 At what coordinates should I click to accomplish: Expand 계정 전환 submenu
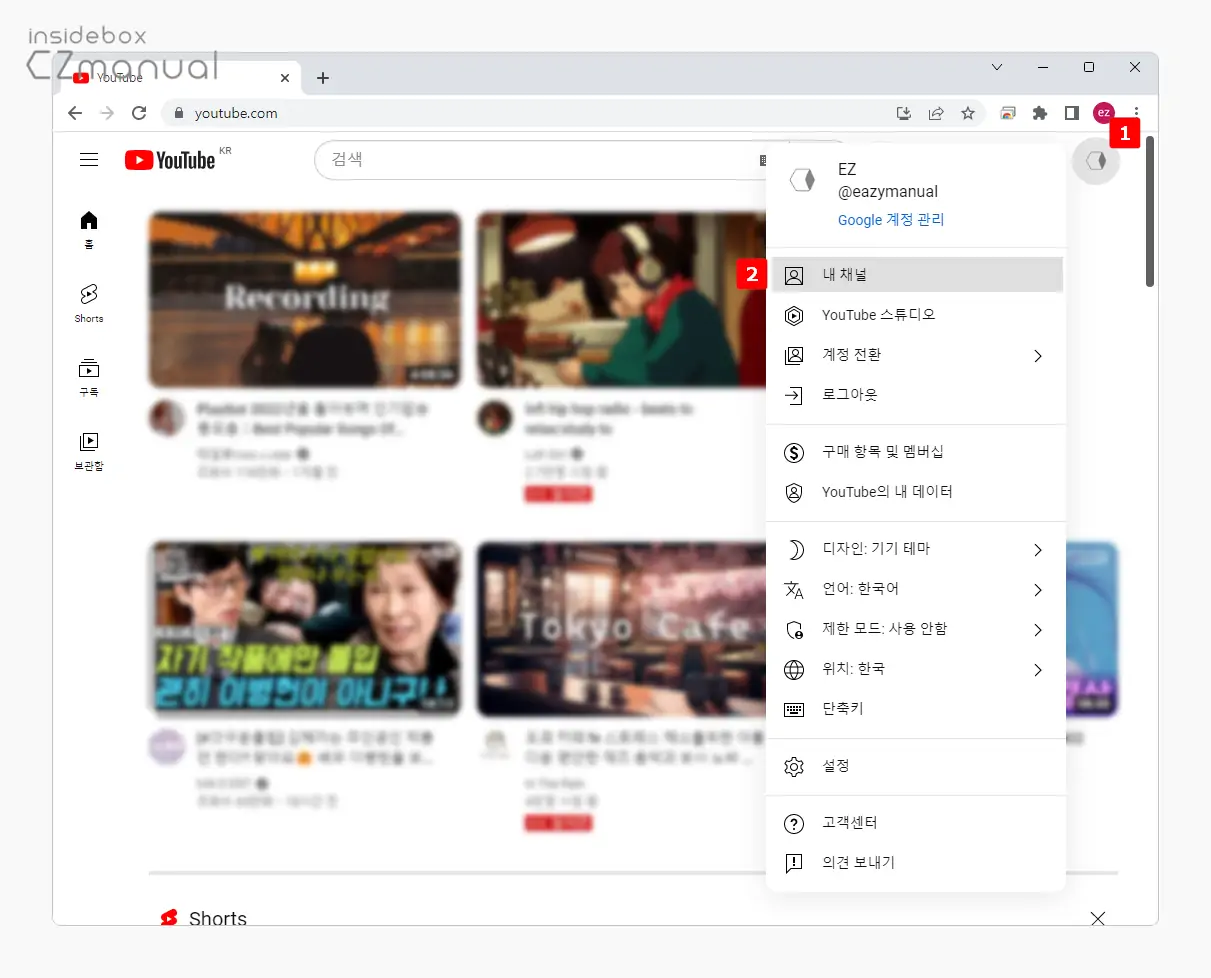click(917, 355)
